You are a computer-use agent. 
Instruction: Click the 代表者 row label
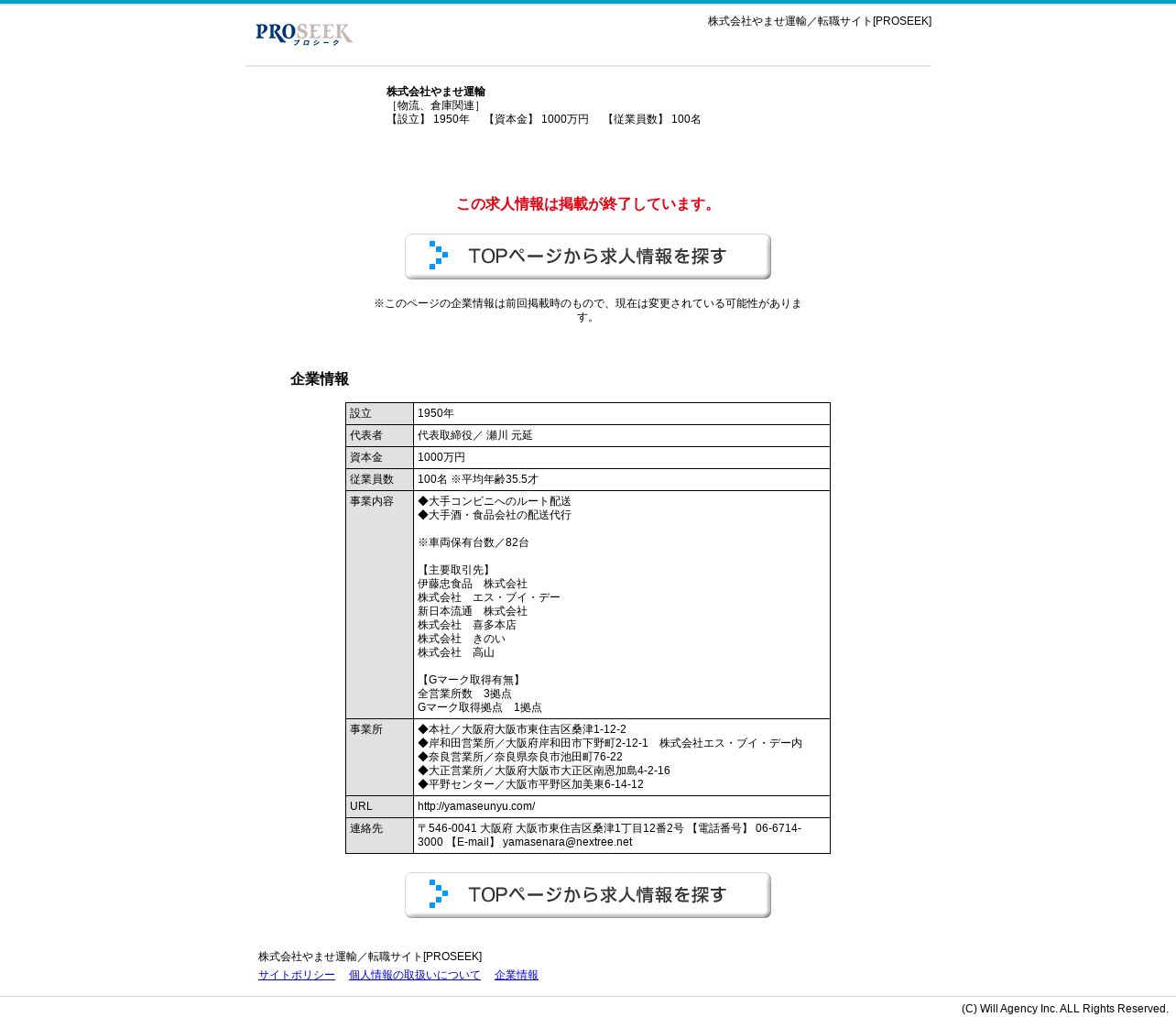tap(379, 436)
